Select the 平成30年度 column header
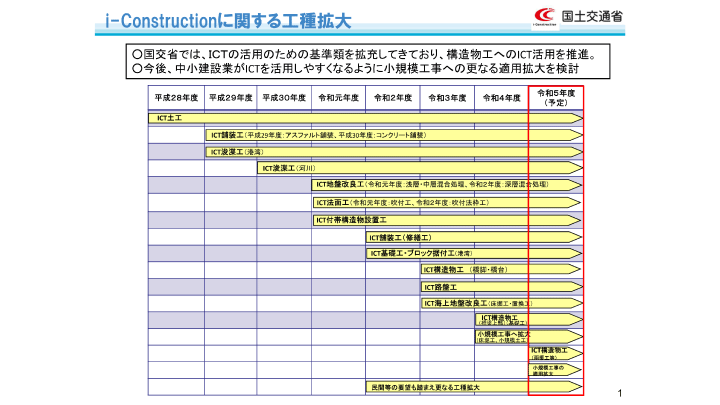Viewport: 720px width, 405px height. tap(284, 98)
